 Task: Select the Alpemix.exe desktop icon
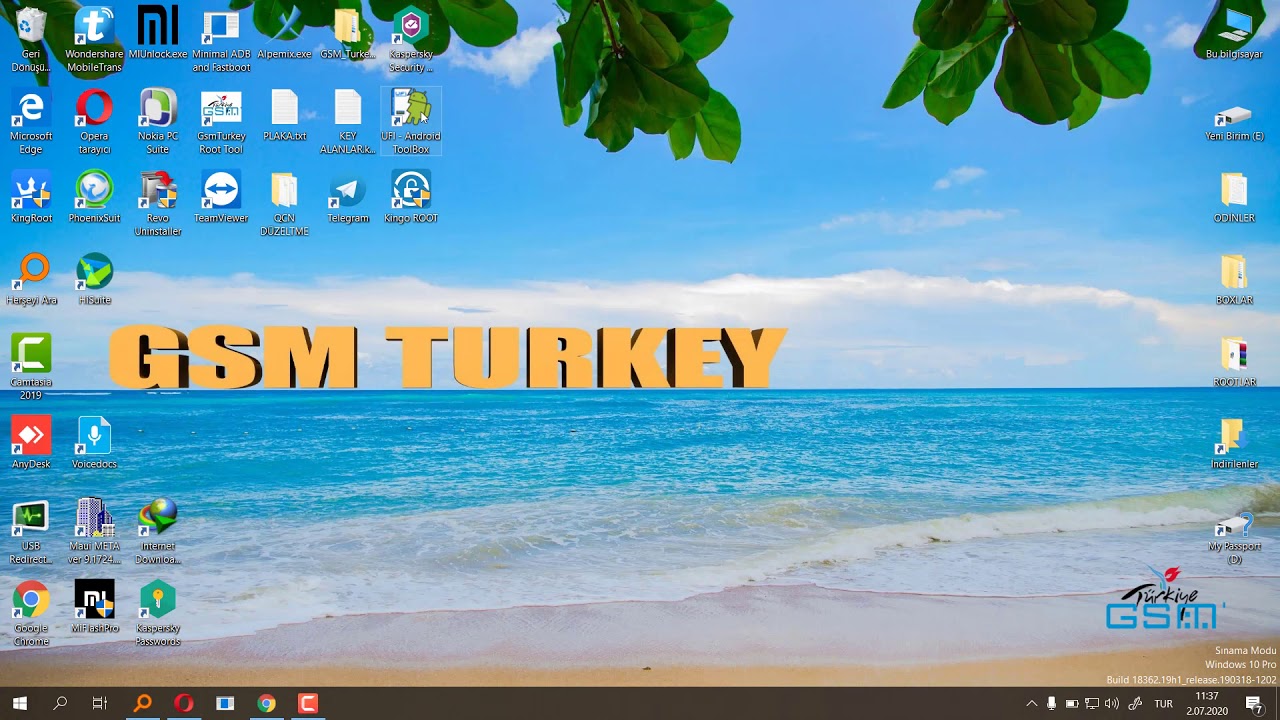tap(284, 34)
